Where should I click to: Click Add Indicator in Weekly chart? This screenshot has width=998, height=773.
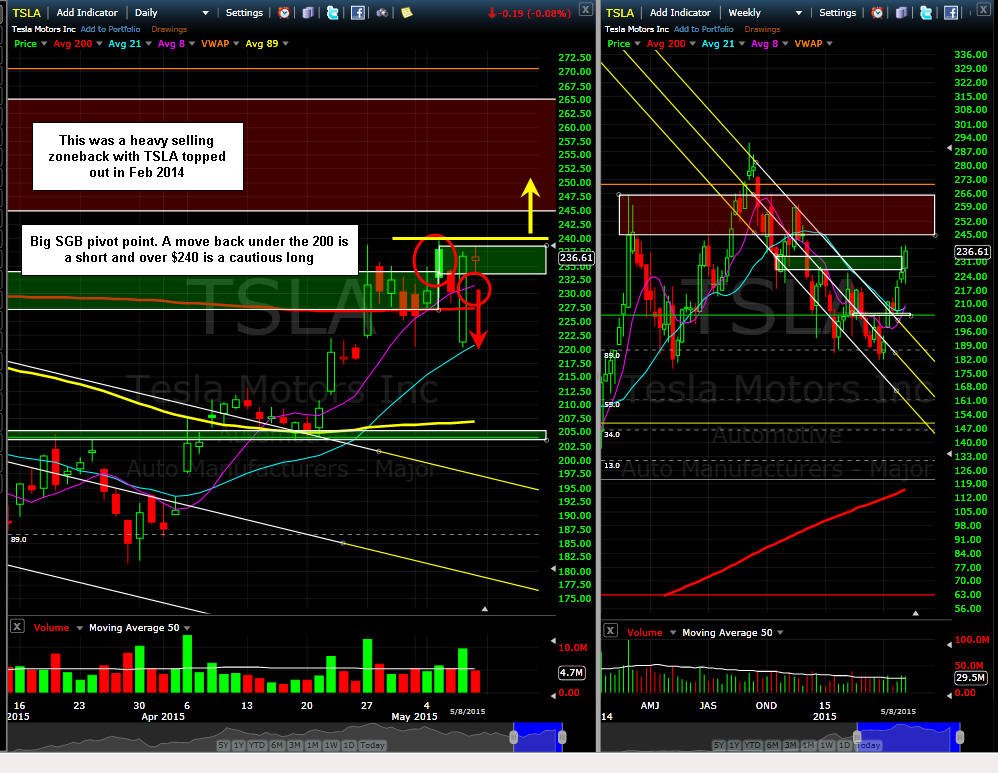(x=680, y=13)
